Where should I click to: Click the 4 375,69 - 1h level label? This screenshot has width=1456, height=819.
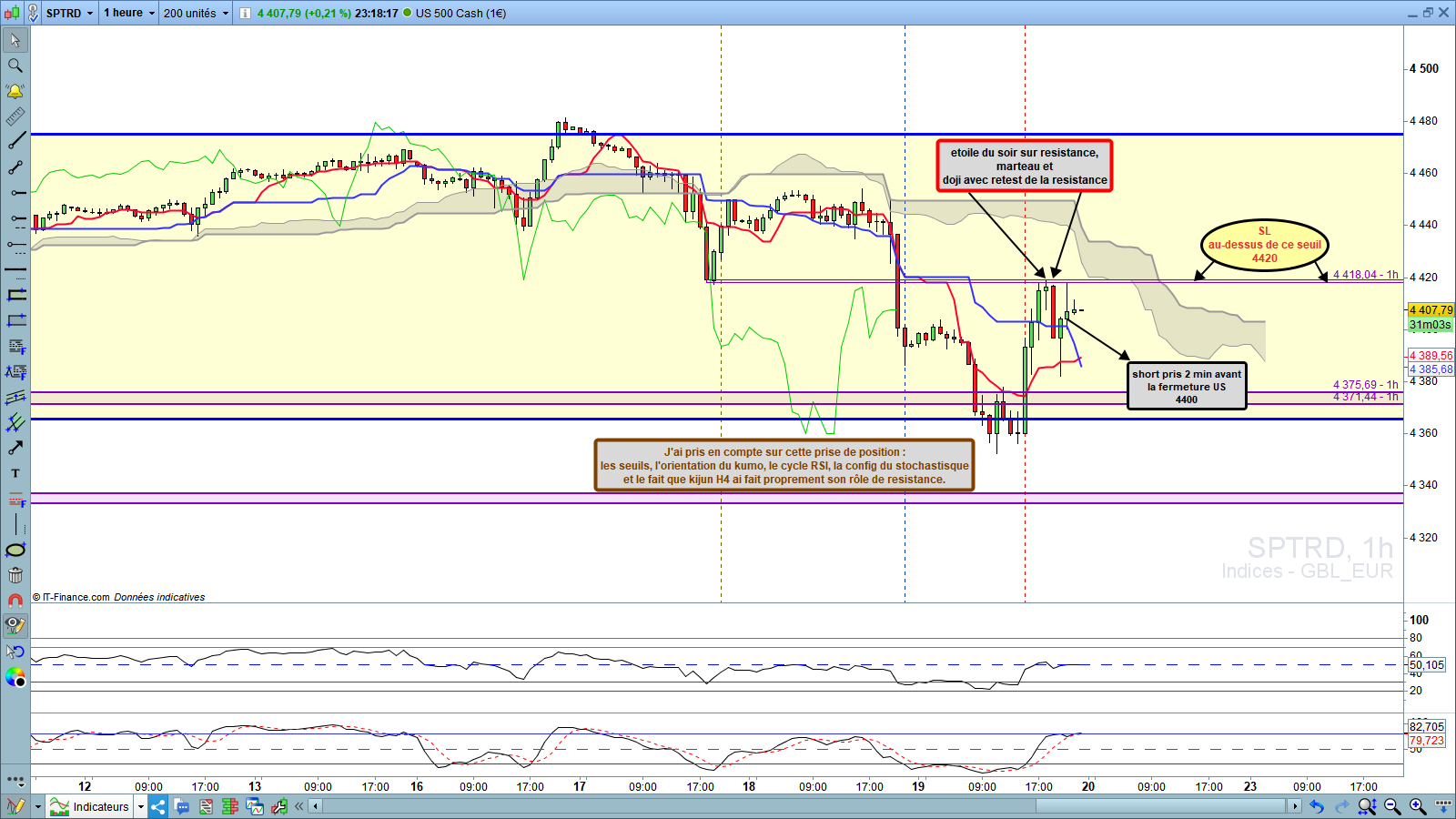(x=1366, y=385)
